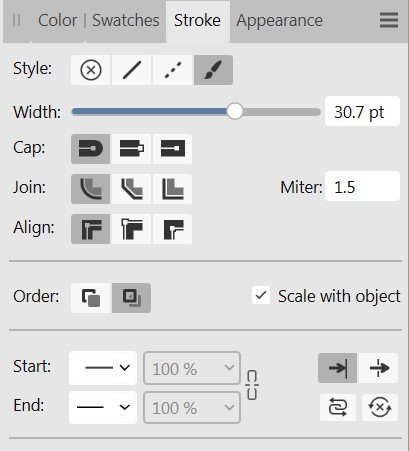Place arrowheads within the line

pyautogui.click(x=337, y=368)
